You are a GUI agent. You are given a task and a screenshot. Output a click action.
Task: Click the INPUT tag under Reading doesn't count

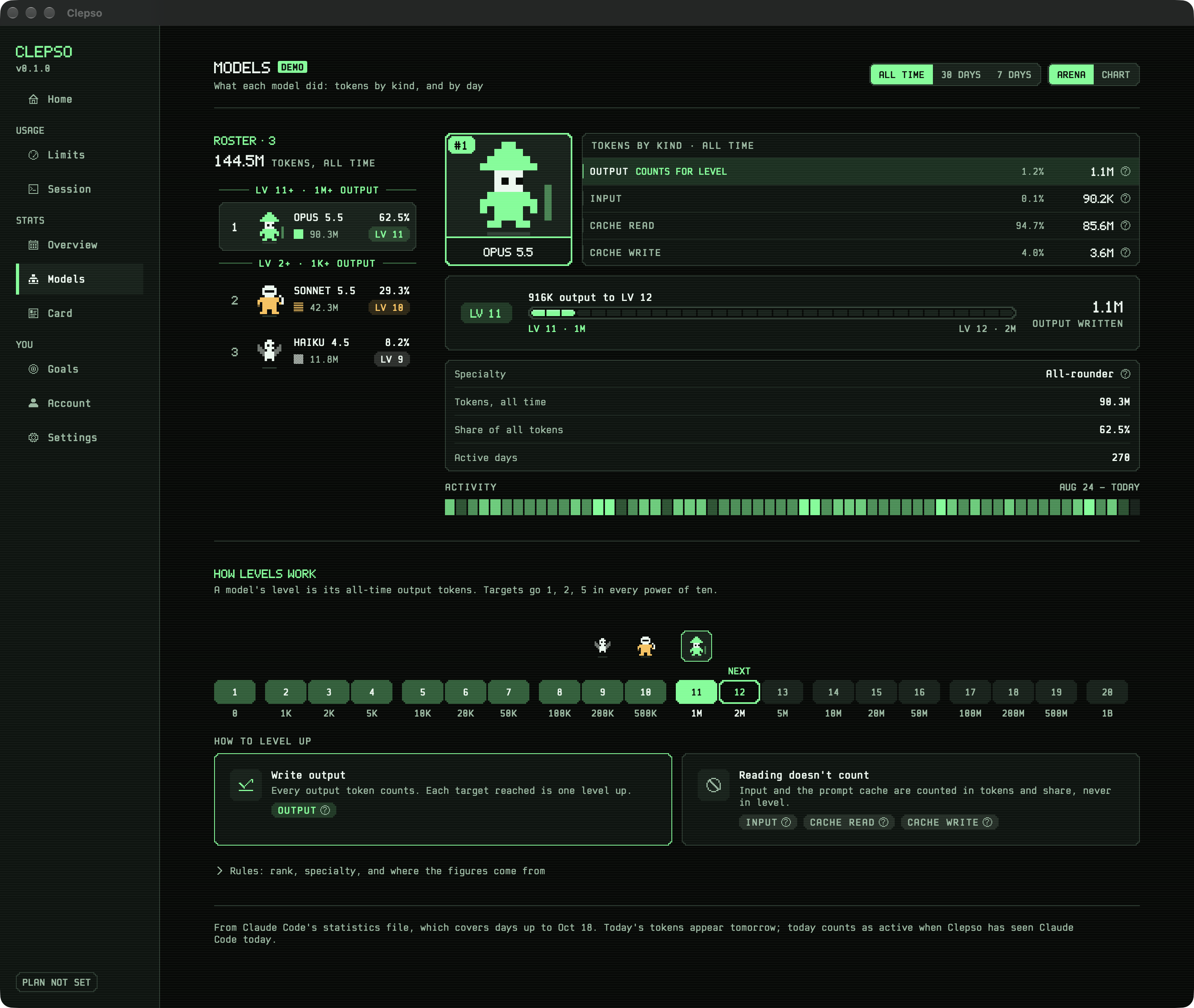coord(768,822)
